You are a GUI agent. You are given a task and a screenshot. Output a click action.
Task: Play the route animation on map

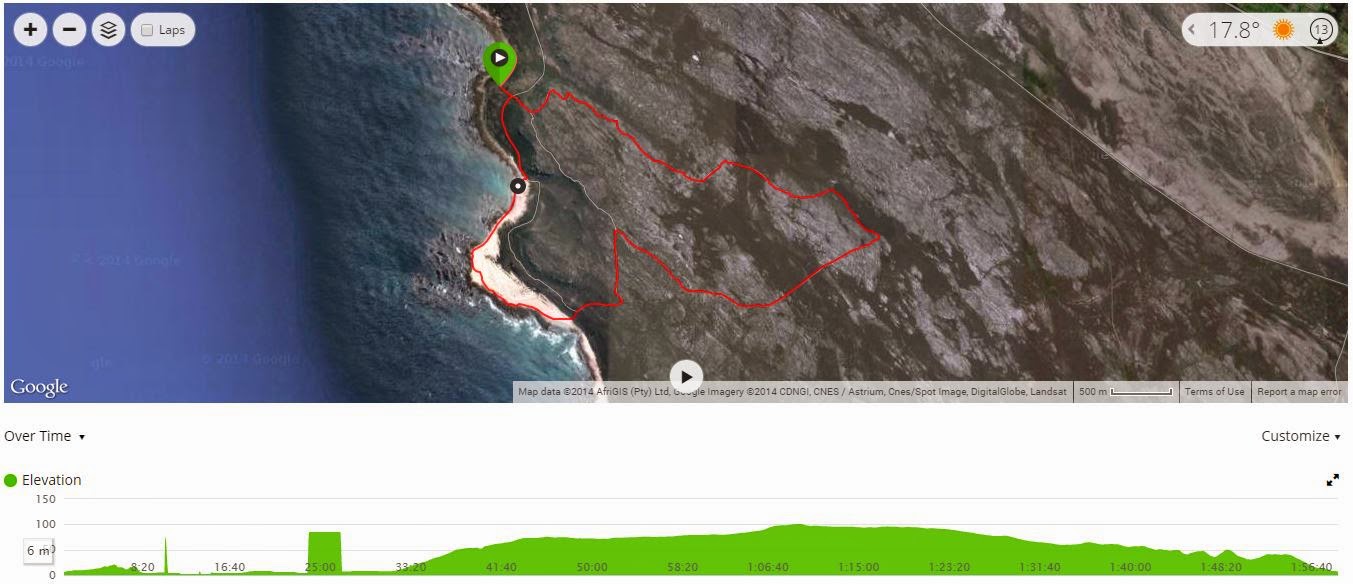[x=686, y=377]
